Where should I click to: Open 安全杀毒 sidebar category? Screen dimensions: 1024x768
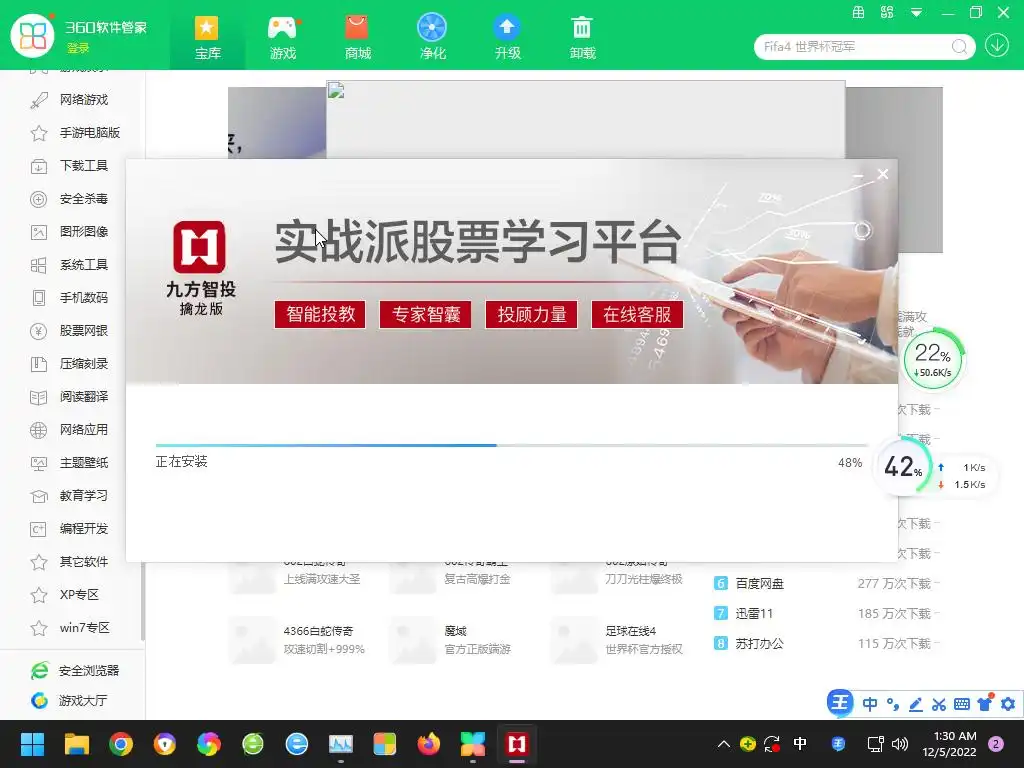point(70,199)
